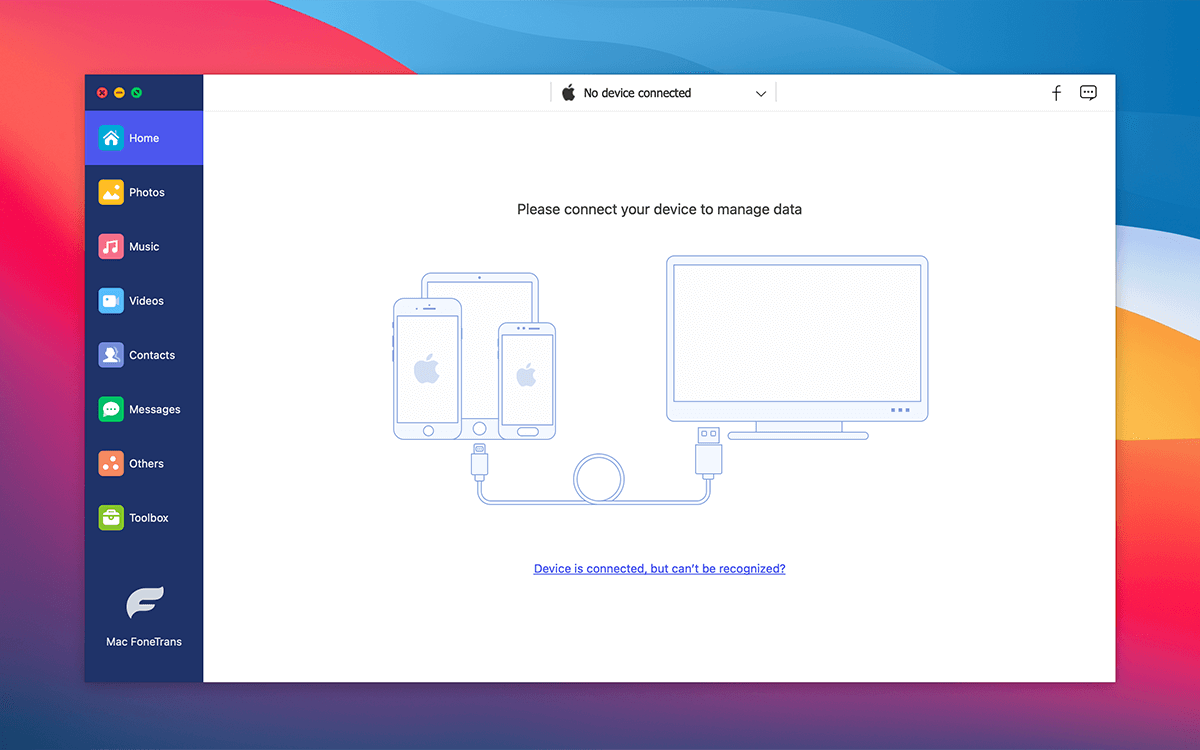1200x750 pixels.
Task: Click the orange Others icon
Action: (x=111, y=463)
